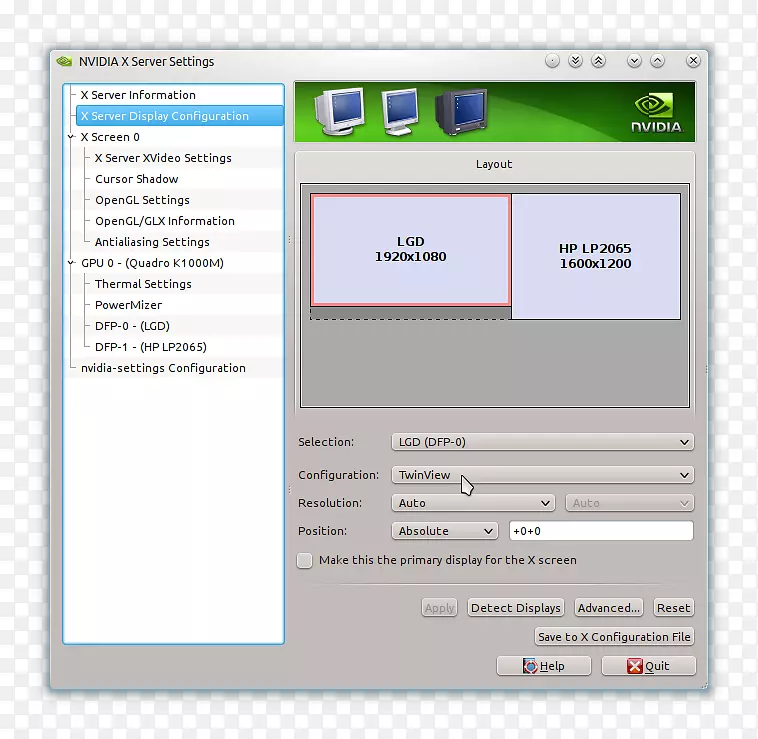Image resolution: width=758 pixels, height=739 pixels.
Task: Open Thermal Settings page
Action: (143, 284)
